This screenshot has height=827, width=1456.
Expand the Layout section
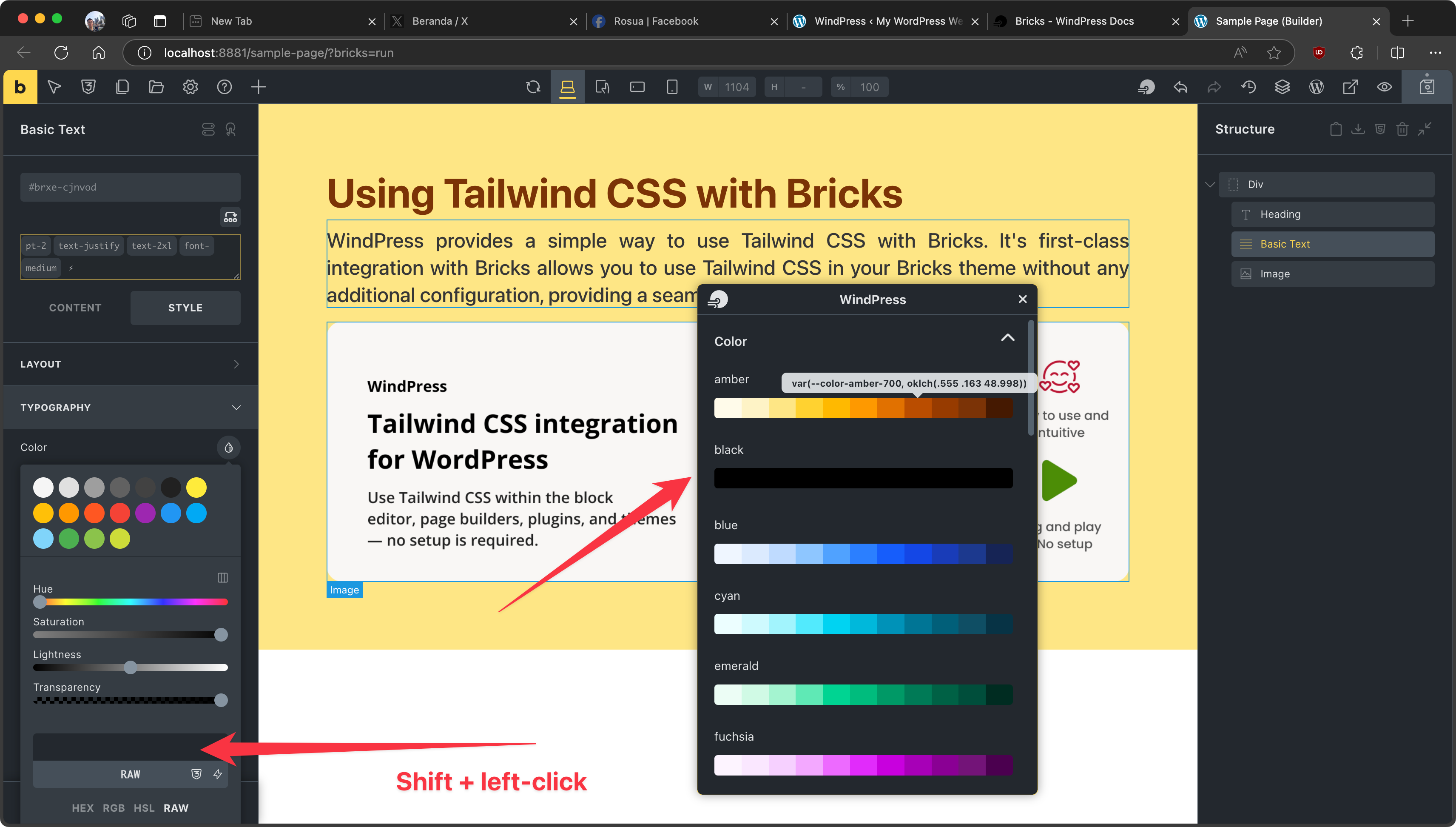130,364
